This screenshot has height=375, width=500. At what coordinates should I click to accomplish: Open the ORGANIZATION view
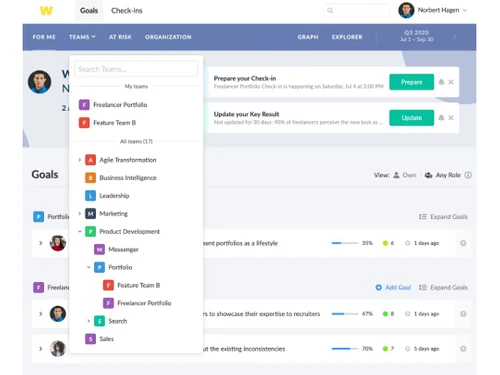[x=168, y=37]
